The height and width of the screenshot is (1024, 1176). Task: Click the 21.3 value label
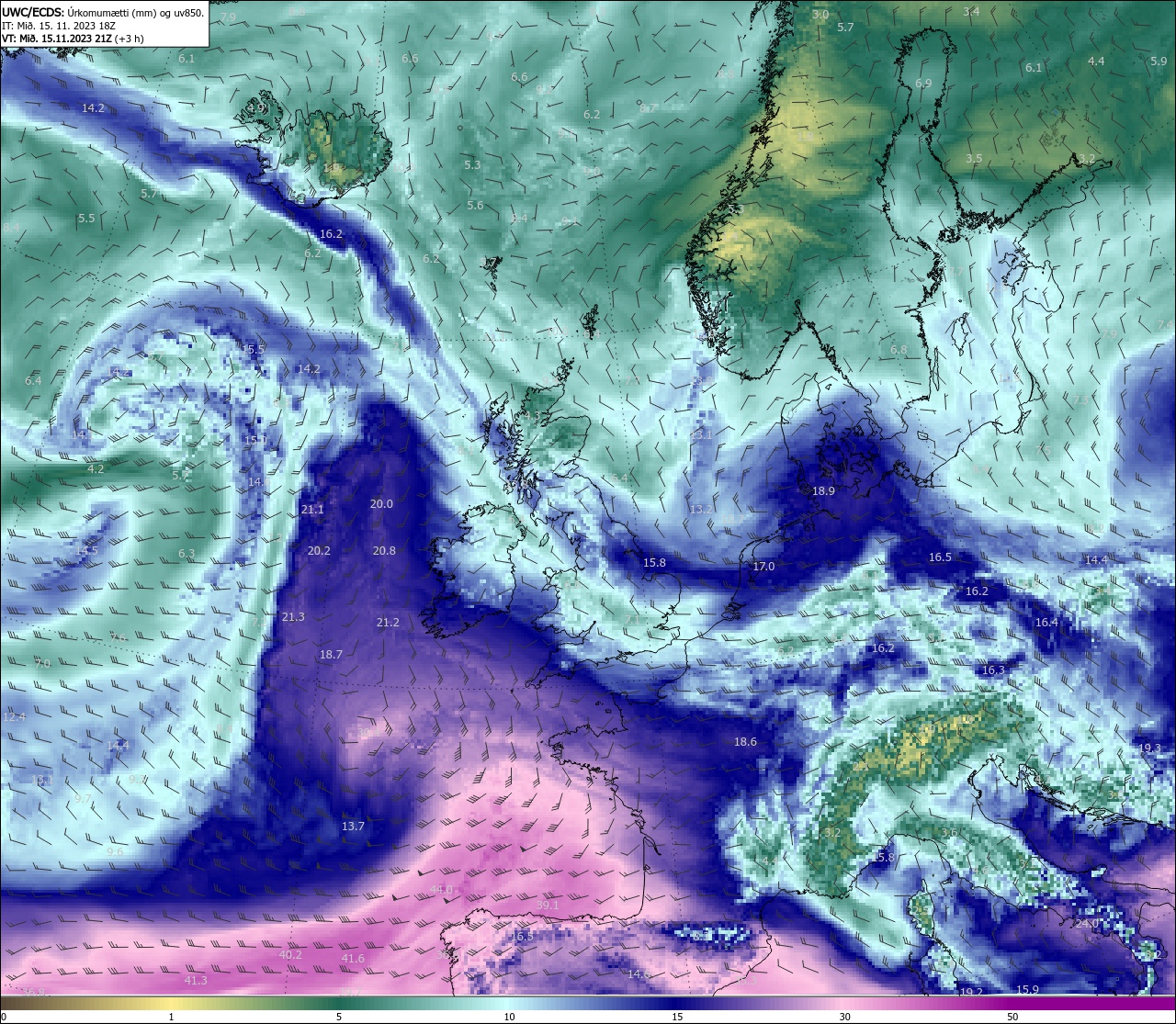tap(293, 617)
